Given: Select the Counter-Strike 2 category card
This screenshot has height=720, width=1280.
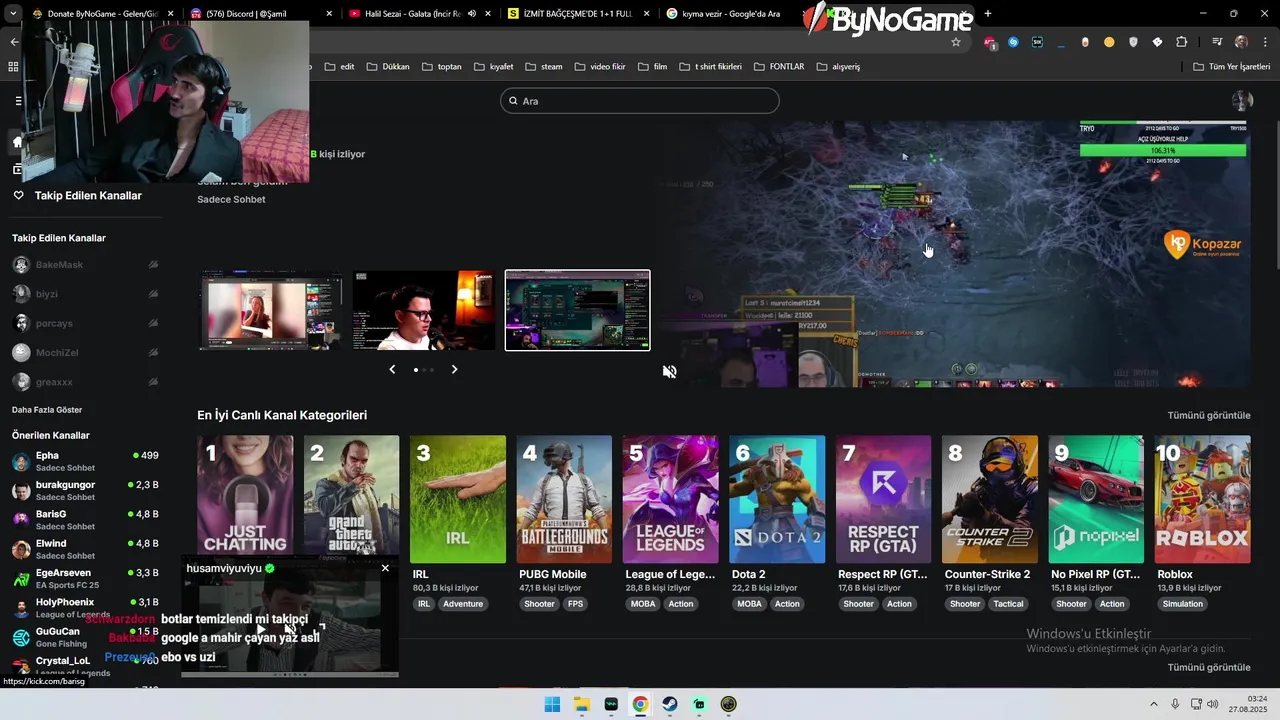Looking at the screenshot, I should [989, 499].
